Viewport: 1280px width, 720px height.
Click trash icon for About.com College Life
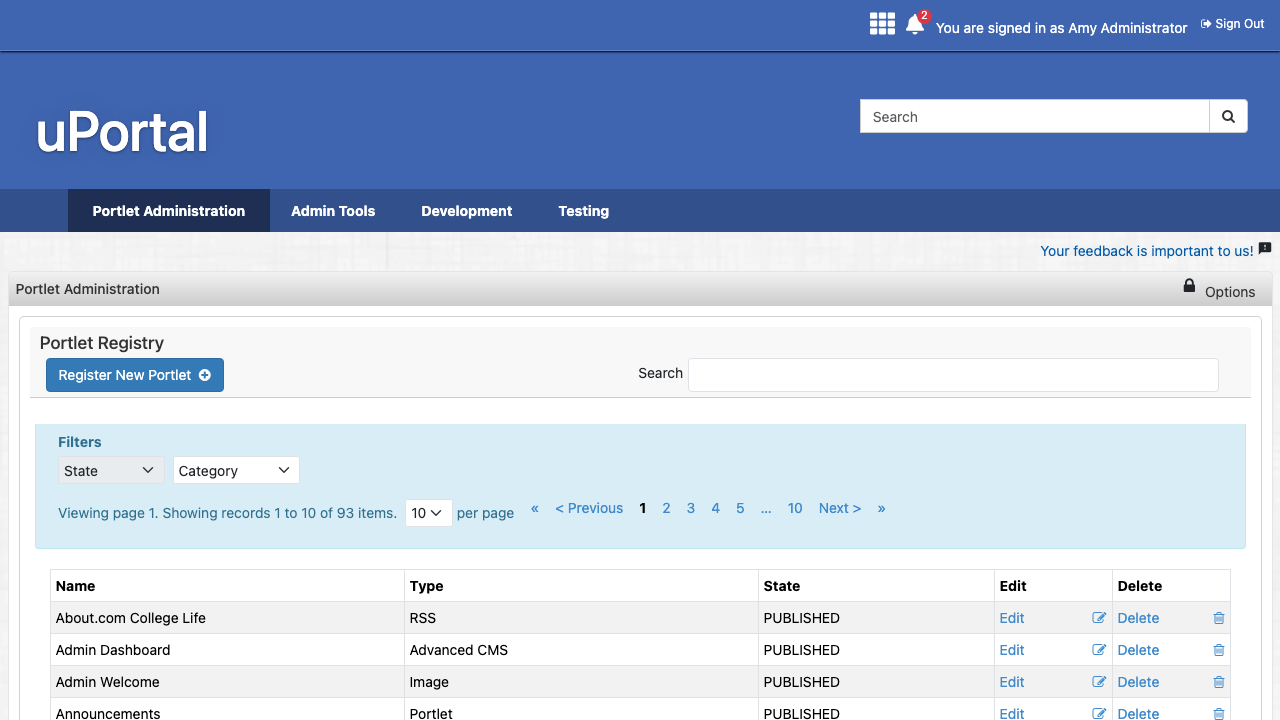coord(1218,618)
